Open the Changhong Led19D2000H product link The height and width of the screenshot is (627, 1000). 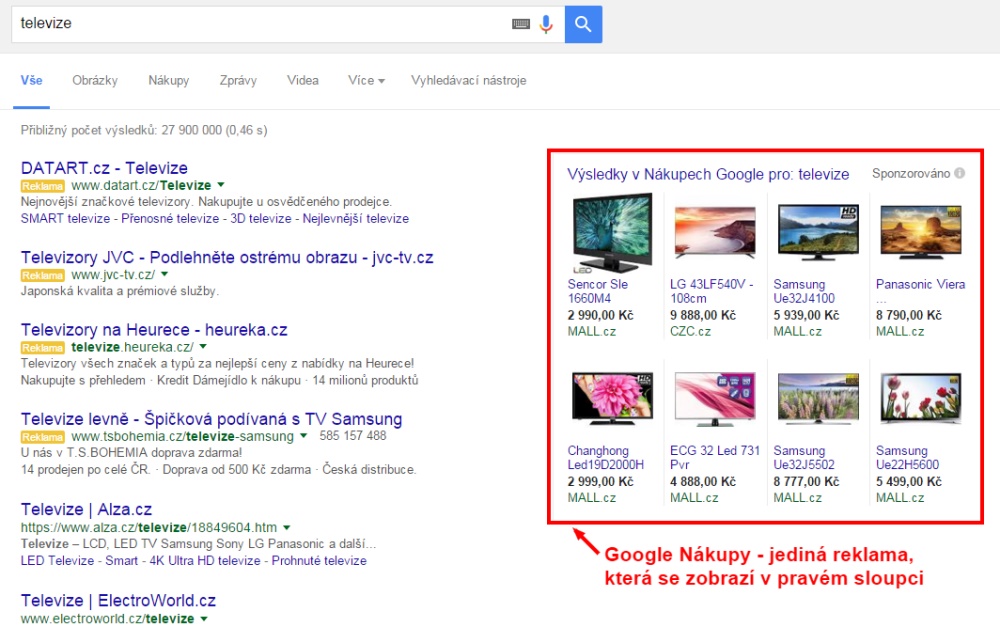click(606, 457)
